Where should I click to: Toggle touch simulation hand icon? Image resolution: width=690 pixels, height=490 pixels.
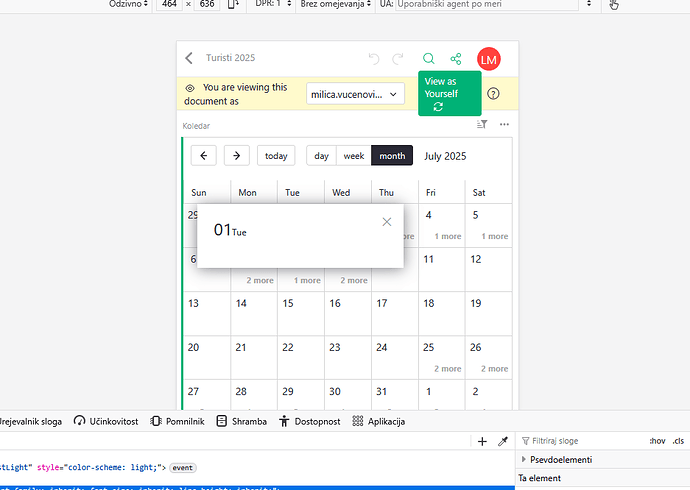[614, 5]
